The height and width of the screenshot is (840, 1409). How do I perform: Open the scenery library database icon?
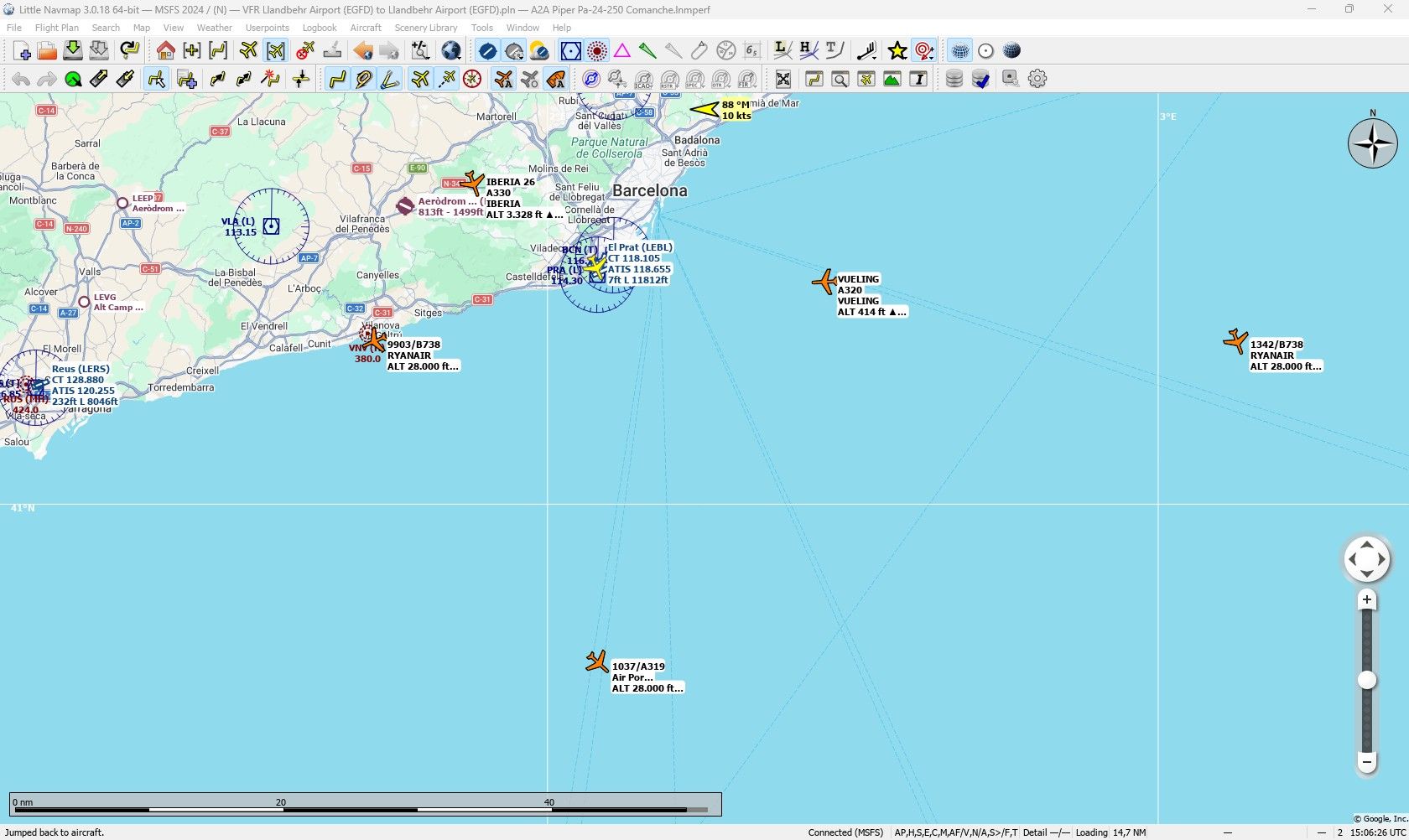coord(954,80)
